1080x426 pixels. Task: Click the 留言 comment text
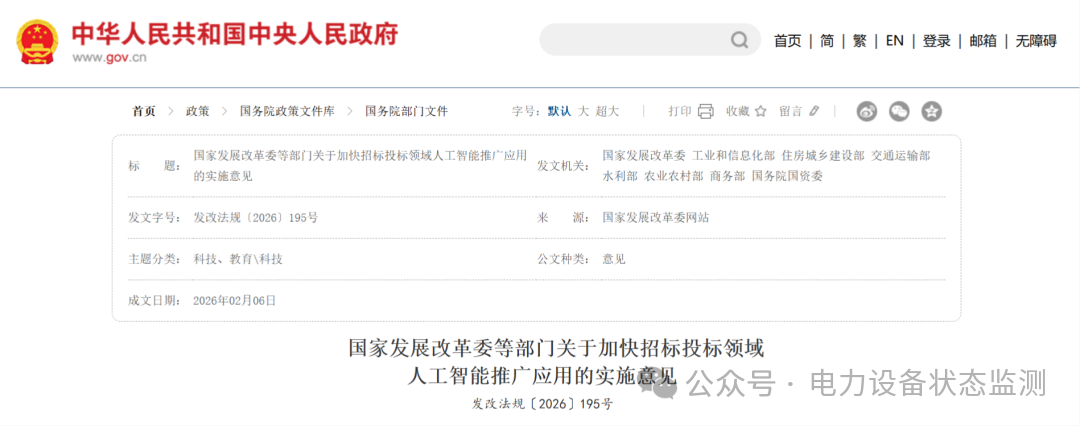pos(791,111)
